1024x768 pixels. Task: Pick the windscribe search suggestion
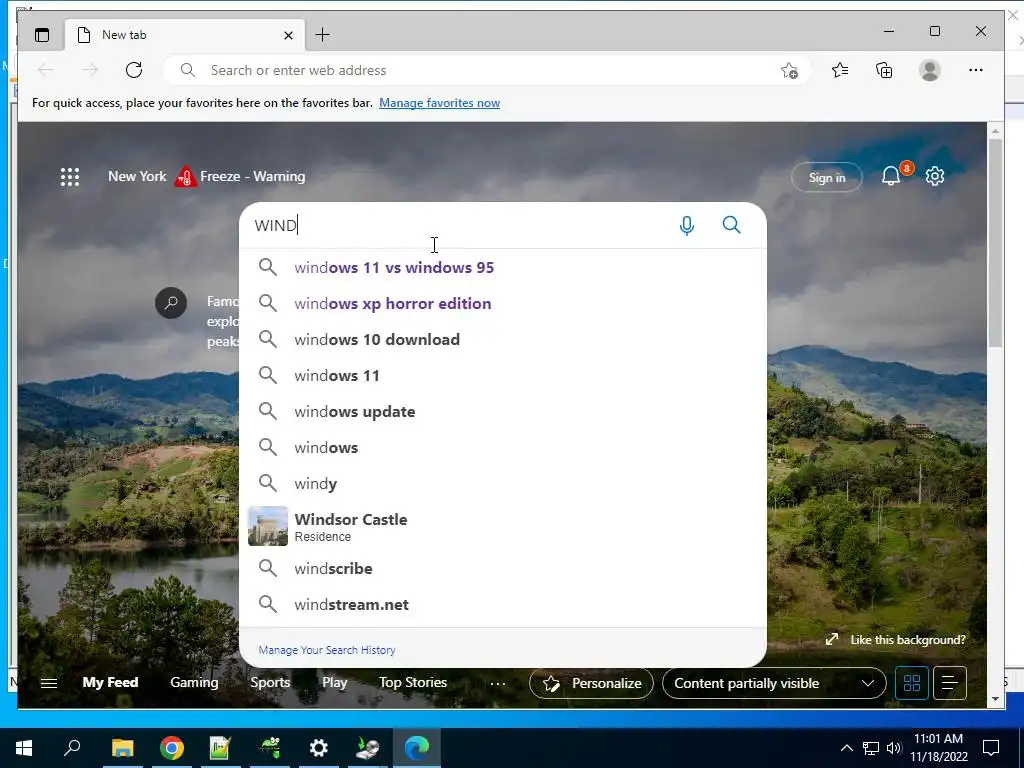tap(503, 568)
